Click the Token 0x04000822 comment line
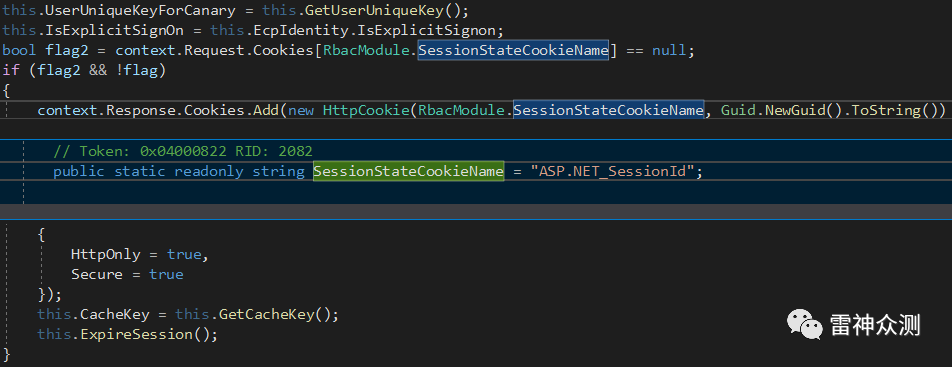This screenshot has height=367, width=952. (x=183, y=151)
